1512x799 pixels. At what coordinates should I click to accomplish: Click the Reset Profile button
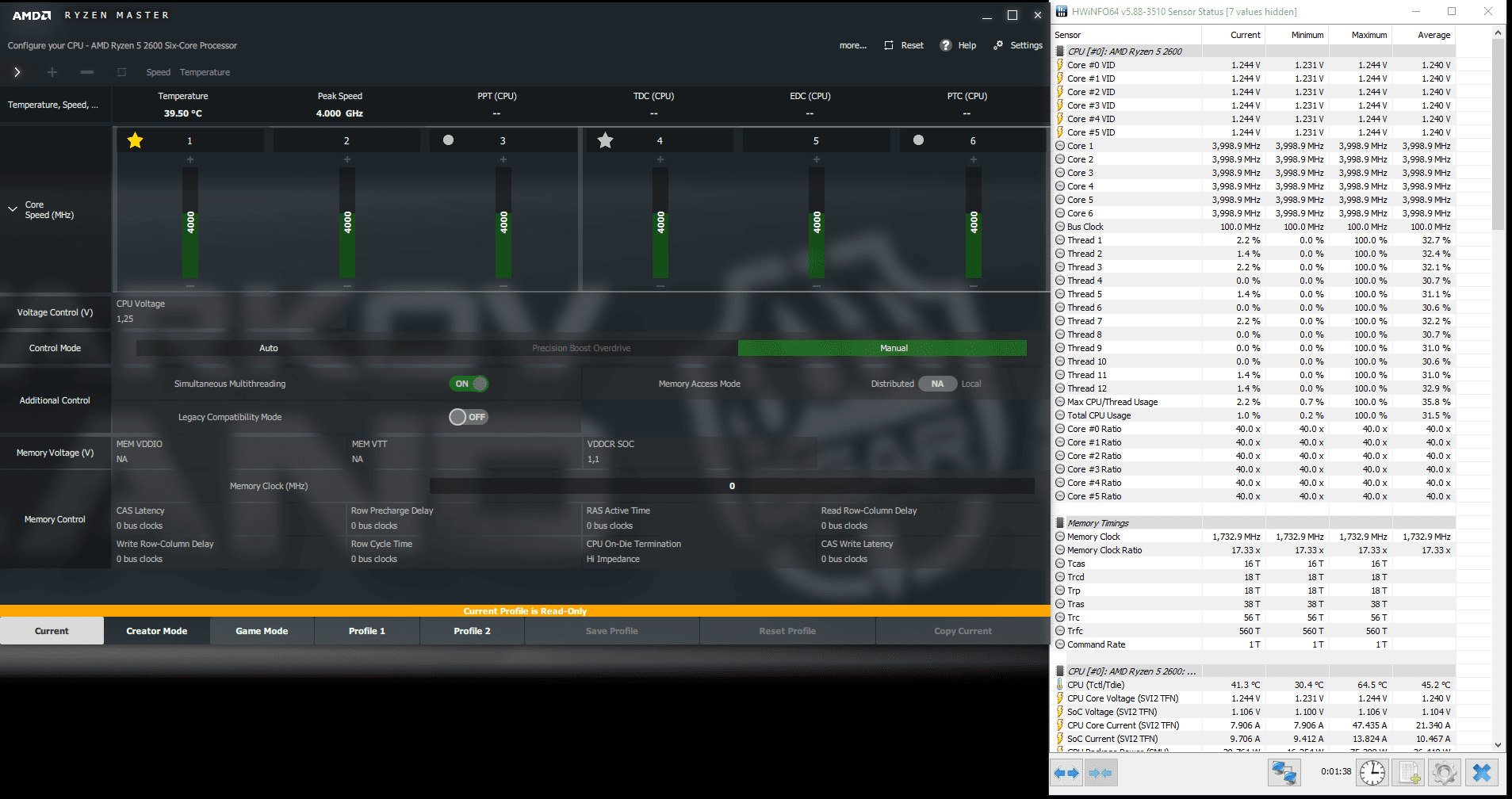click(x=787, y=631)
